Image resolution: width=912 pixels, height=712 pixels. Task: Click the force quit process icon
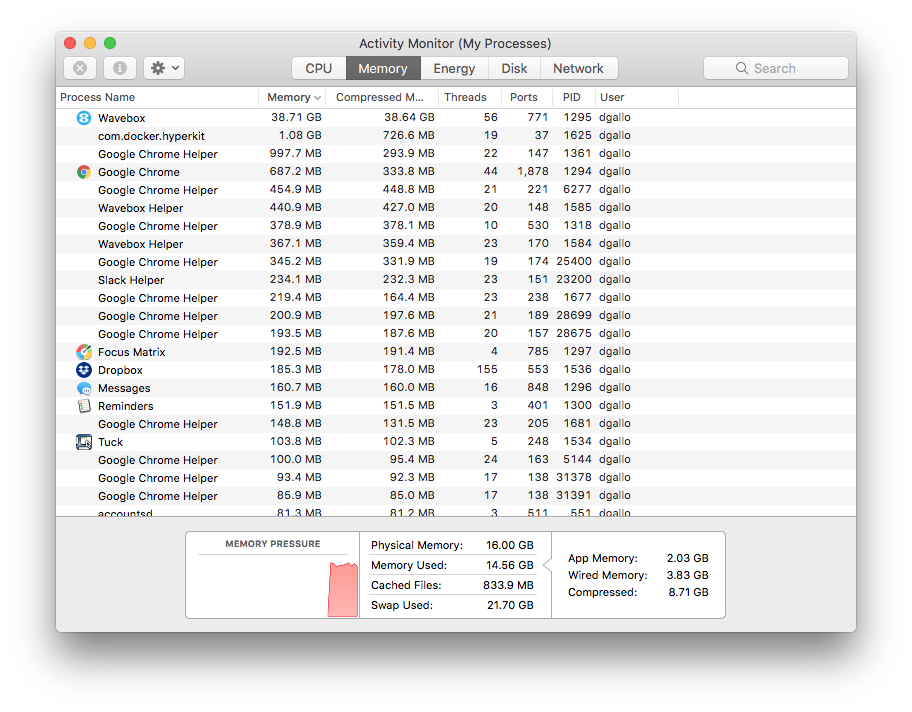point(79,67)
